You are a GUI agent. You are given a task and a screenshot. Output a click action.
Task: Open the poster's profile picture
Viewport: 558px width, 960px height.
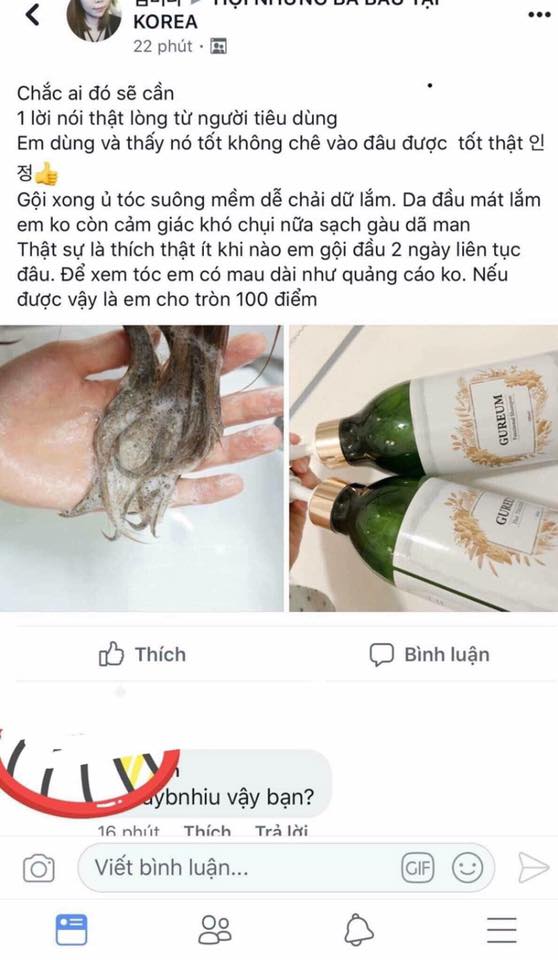click(x=94, y=18)
